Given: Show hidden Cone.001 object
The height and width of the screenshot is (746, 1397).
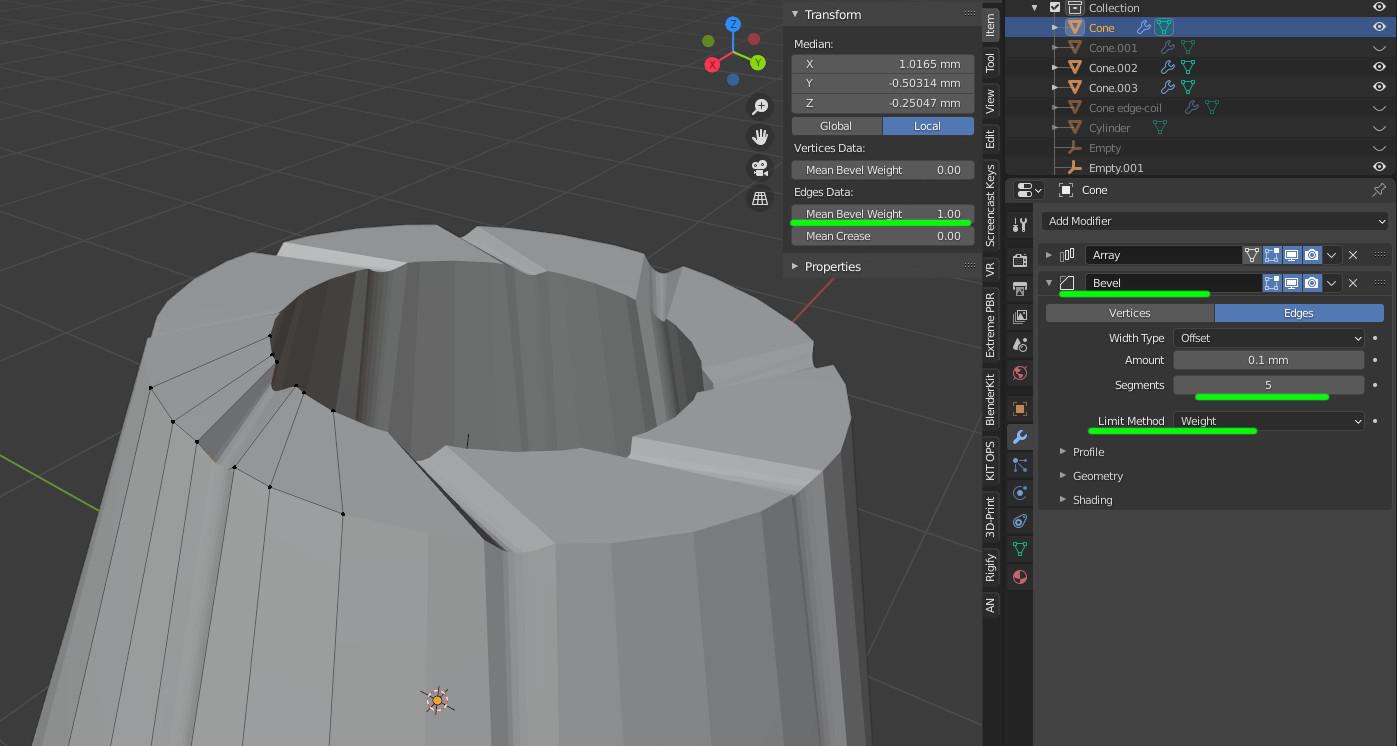Looking at the screenshot, I should click(x=1379, y=48).
